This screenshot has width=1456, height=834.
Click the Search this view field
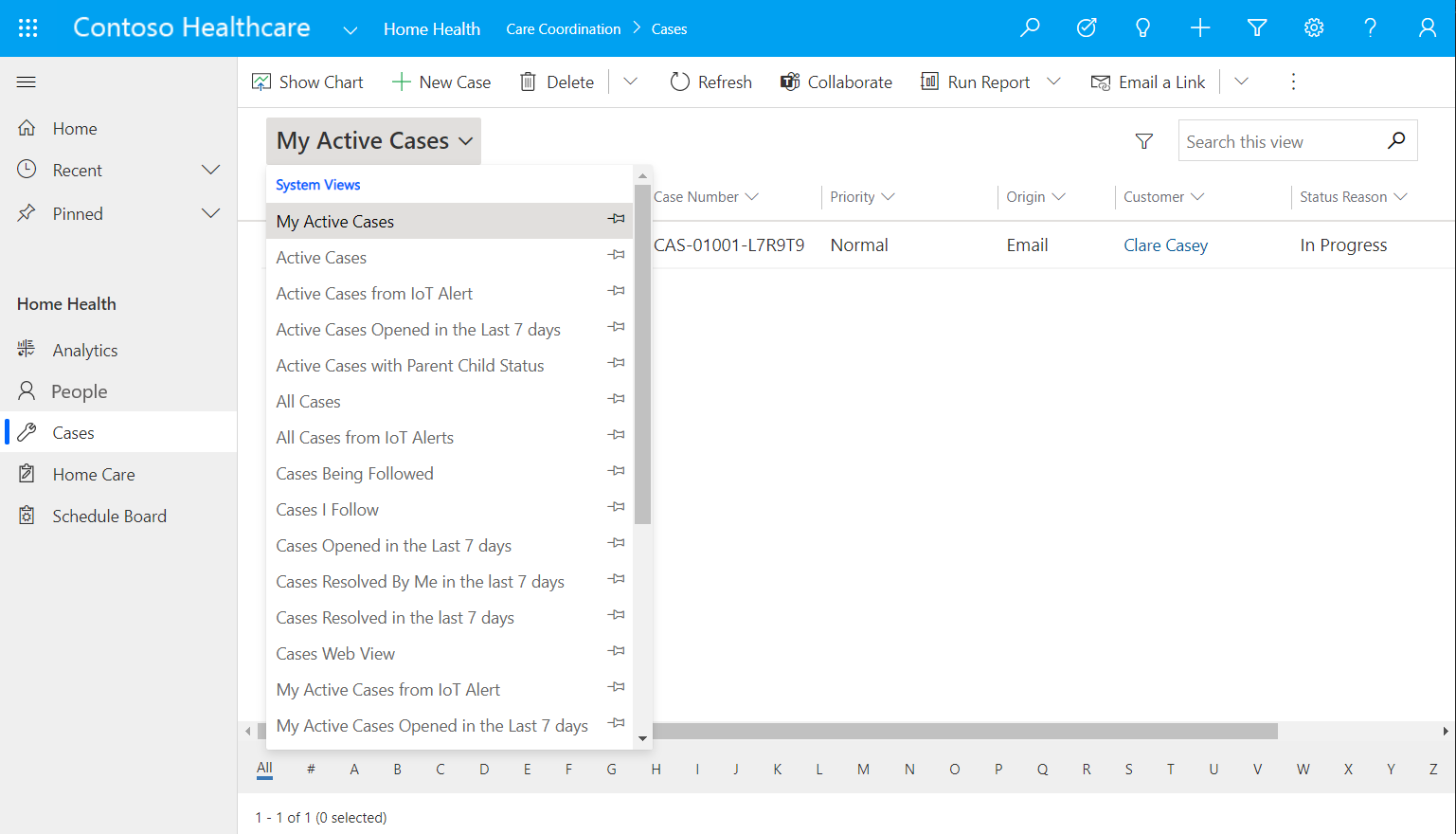tap(1279, 142)
